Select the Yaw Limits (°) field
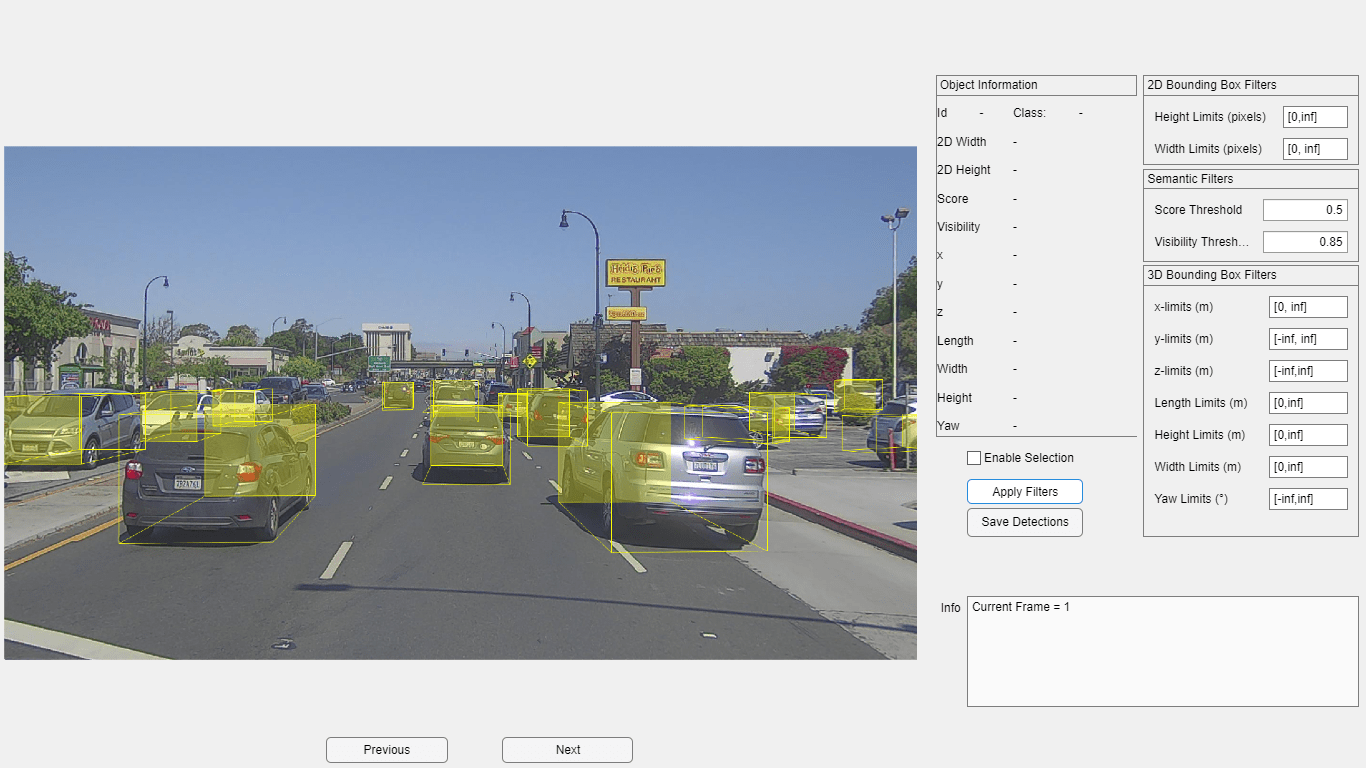 (x=1308, y=499)
